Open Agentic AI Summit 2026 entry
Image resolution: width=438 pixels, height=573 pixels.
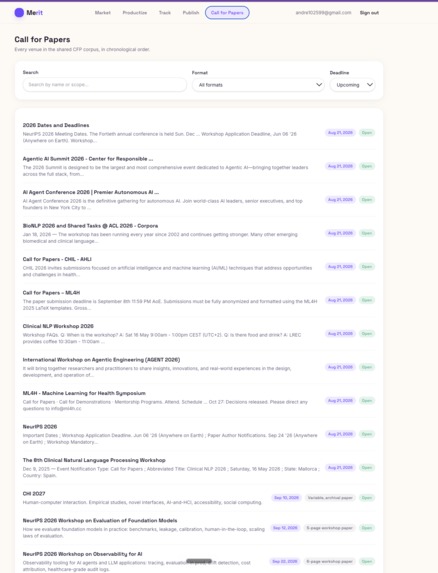(x=88, y=159)
